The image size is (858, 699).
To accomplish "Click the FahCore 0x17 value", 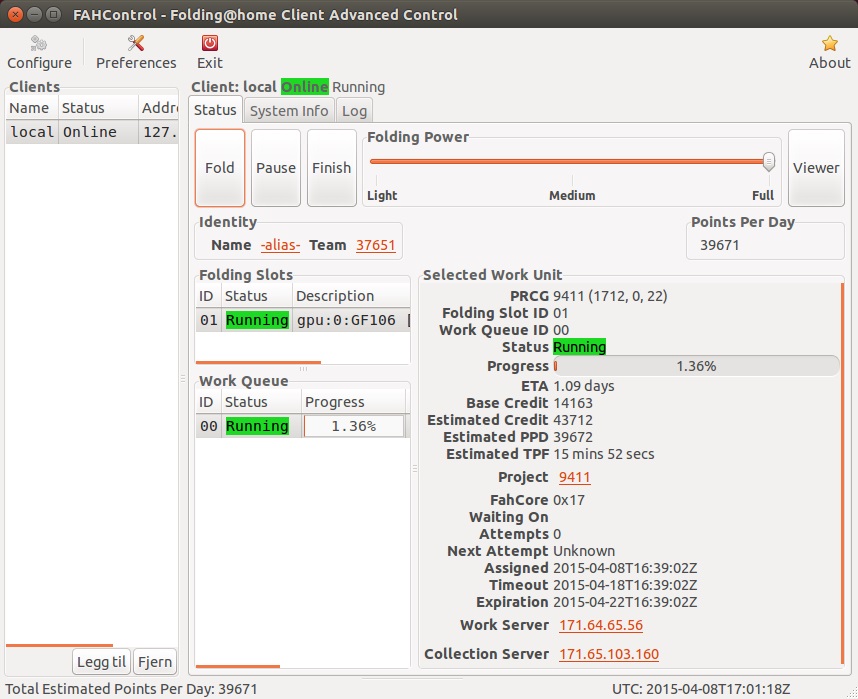I will click(569, 500).
